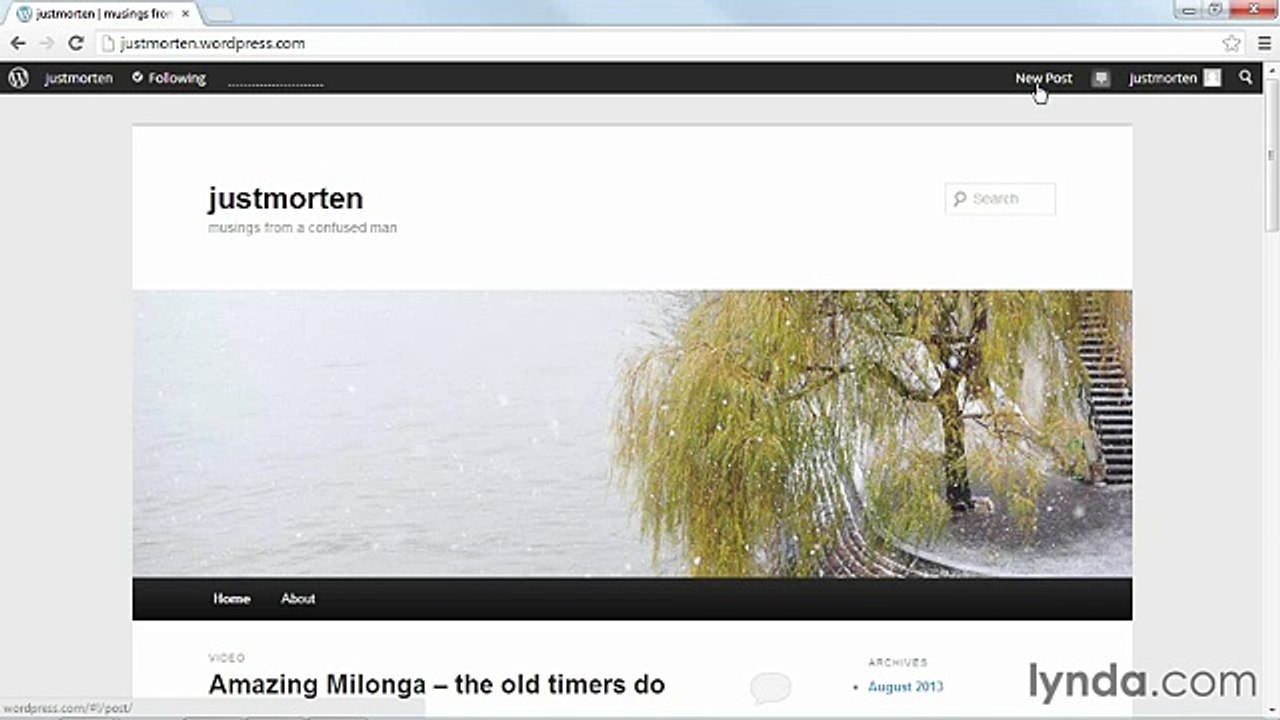Click the WordPress logo in admin bar
The image size is (1280, 720).
click(x=18, y=78)
